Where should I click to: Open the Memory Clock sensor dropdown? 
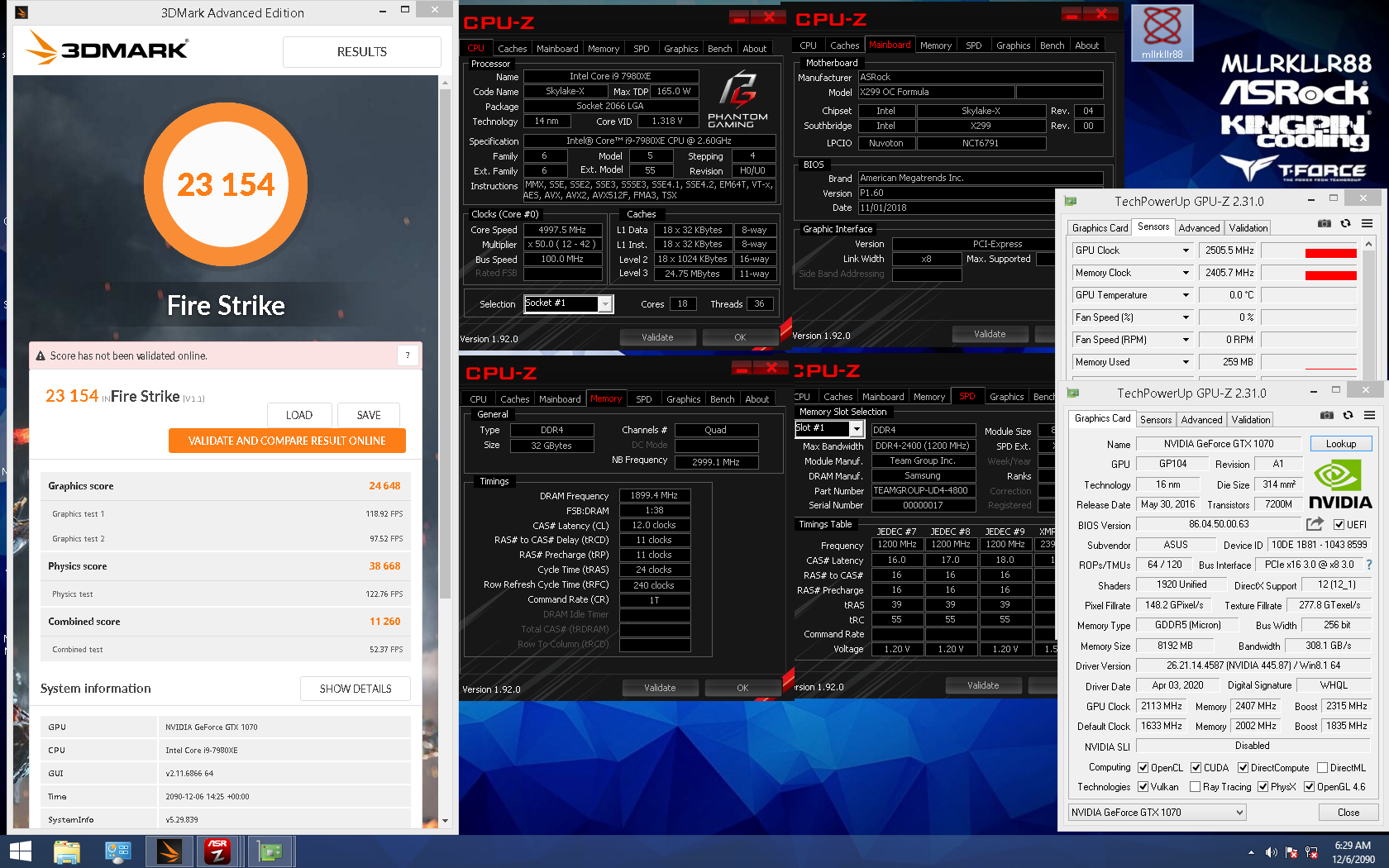coord(1186,273)
